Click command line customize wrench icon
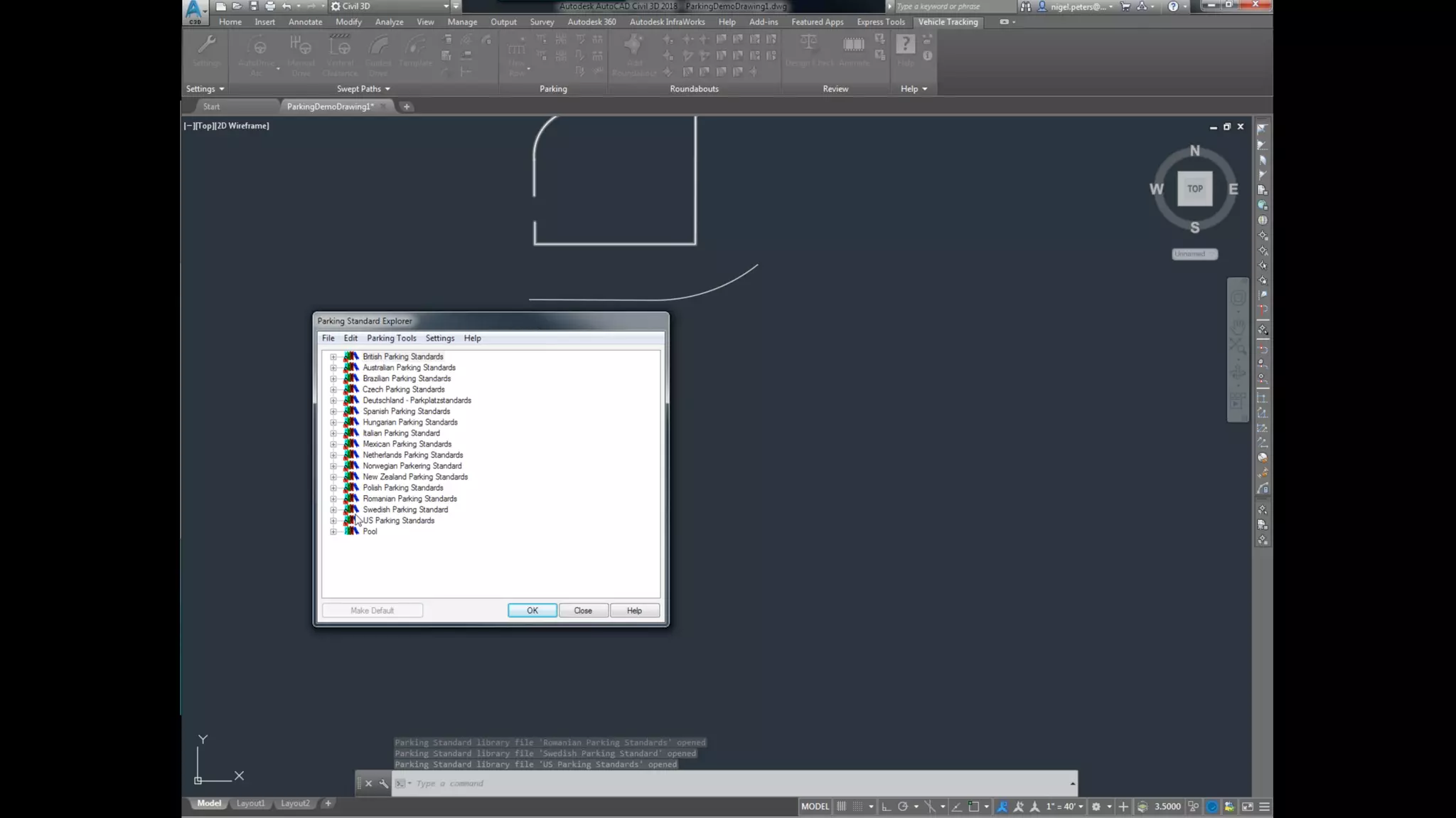 [384, 783]
